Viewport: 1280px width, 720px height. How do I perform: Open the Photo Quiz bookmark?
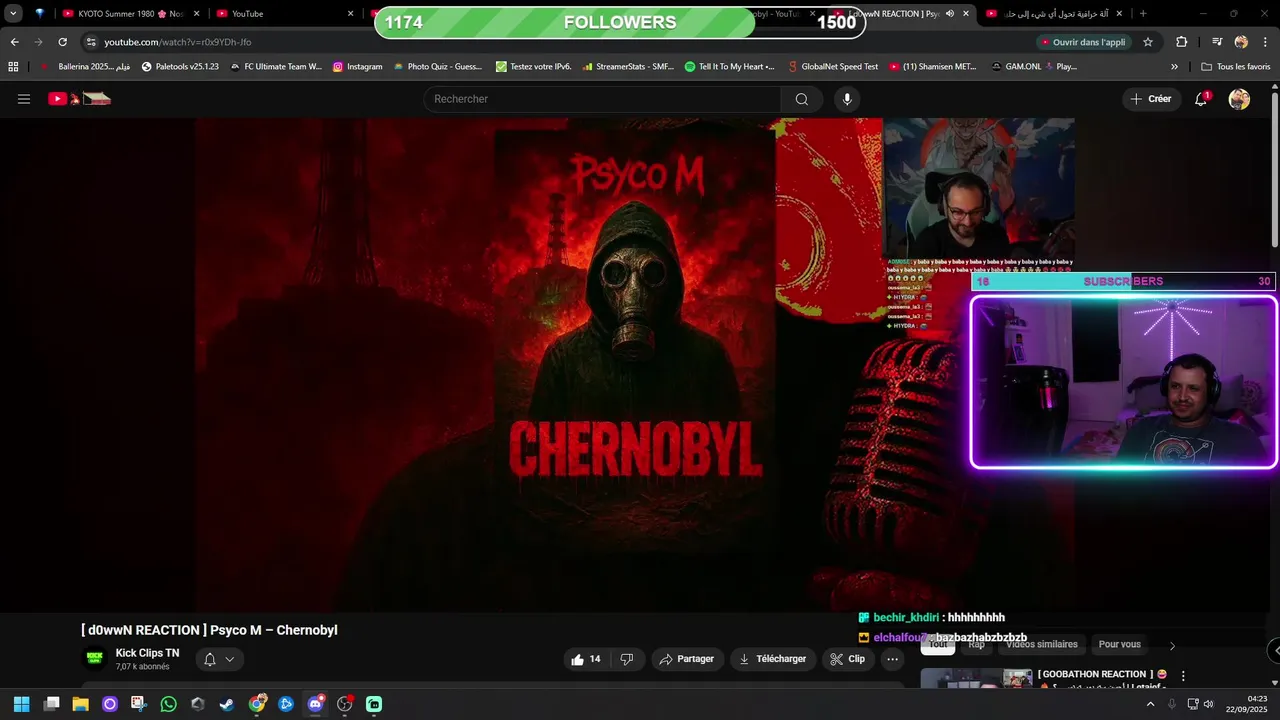[x=438, y=67]
